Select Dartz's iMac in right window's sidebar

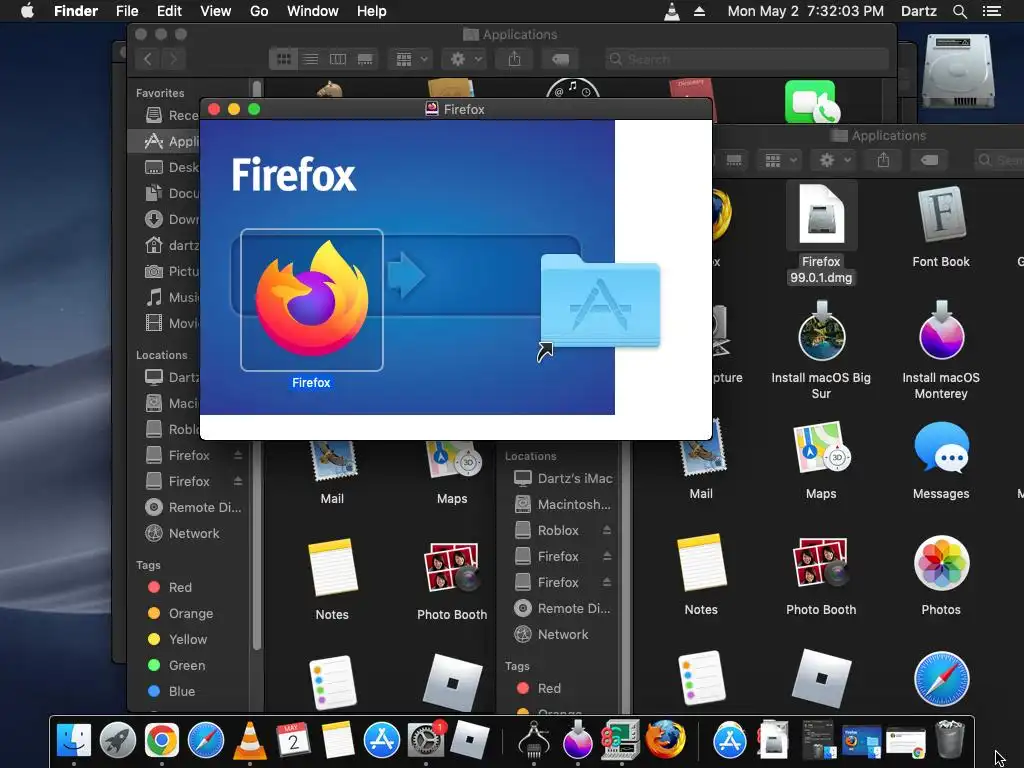pos(563,478)
